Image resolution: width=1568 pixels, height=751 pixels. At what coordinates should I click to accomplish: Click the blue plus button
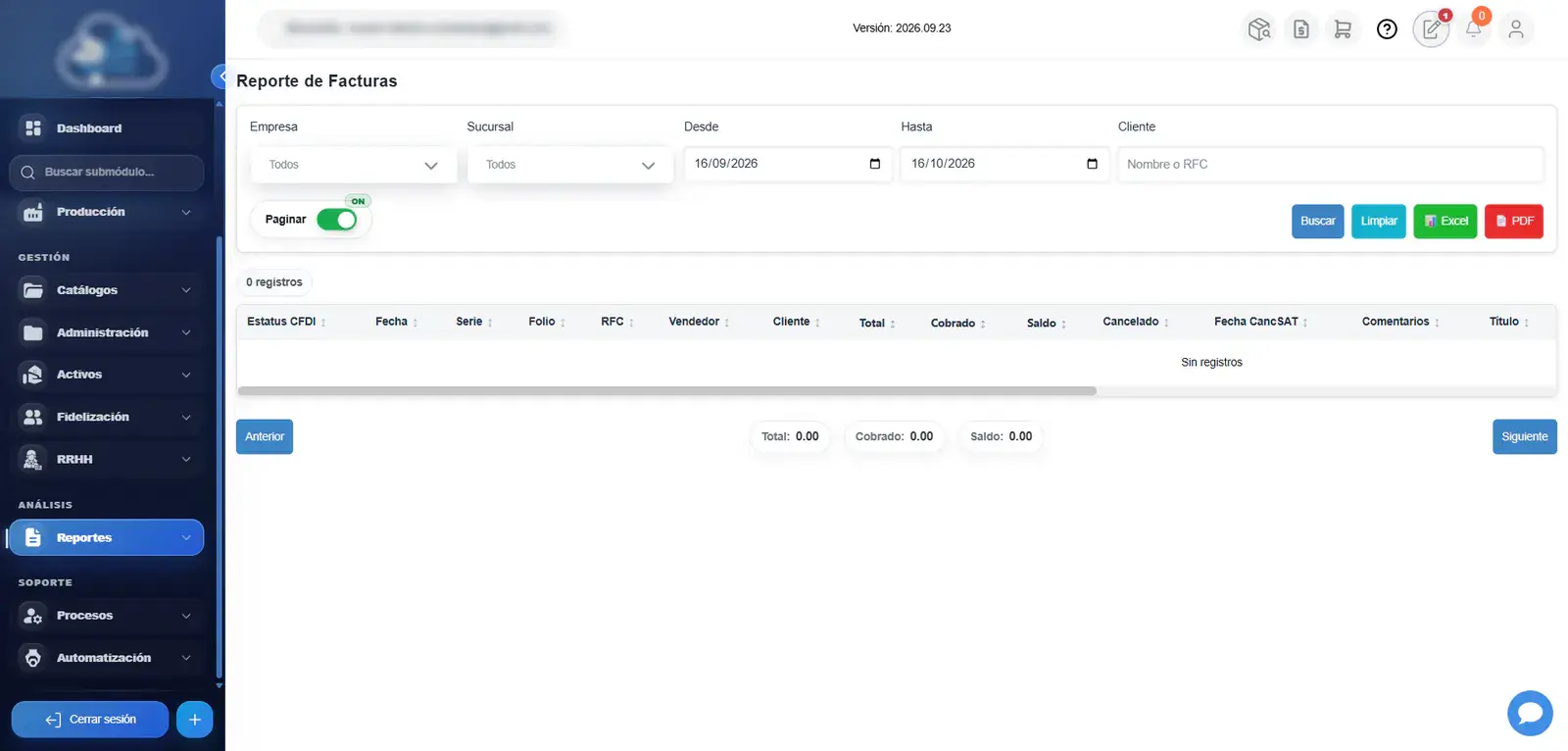pyautogui.click(x=194, y=720)
